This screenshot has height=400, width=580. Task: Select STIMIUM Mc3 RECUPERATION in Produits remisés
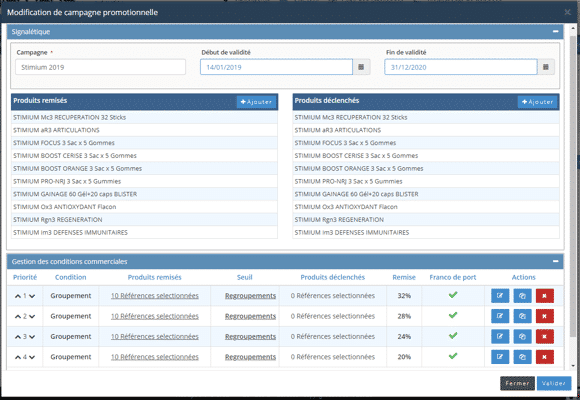(144, 117)
